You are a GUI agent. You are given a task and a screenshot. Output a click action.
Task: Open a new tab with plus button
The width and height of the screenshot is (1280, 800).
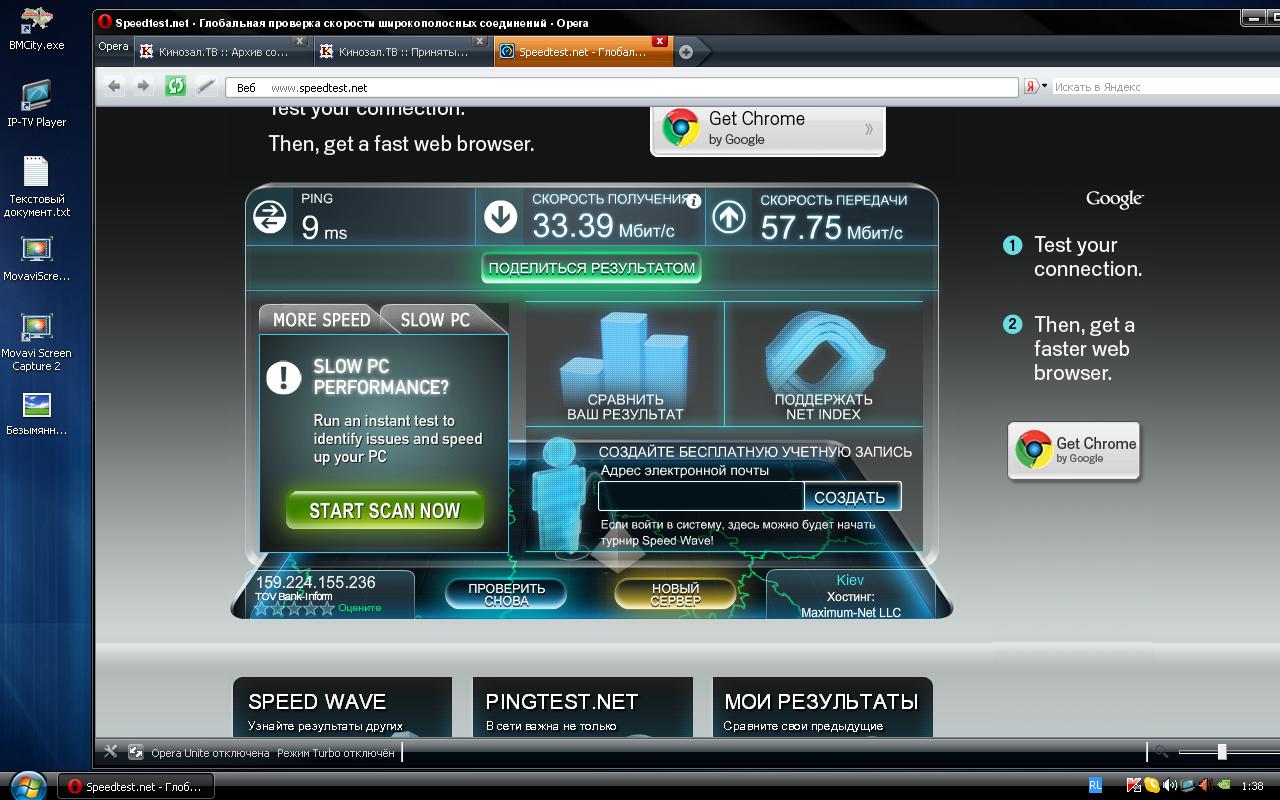[x=686, y=52]
